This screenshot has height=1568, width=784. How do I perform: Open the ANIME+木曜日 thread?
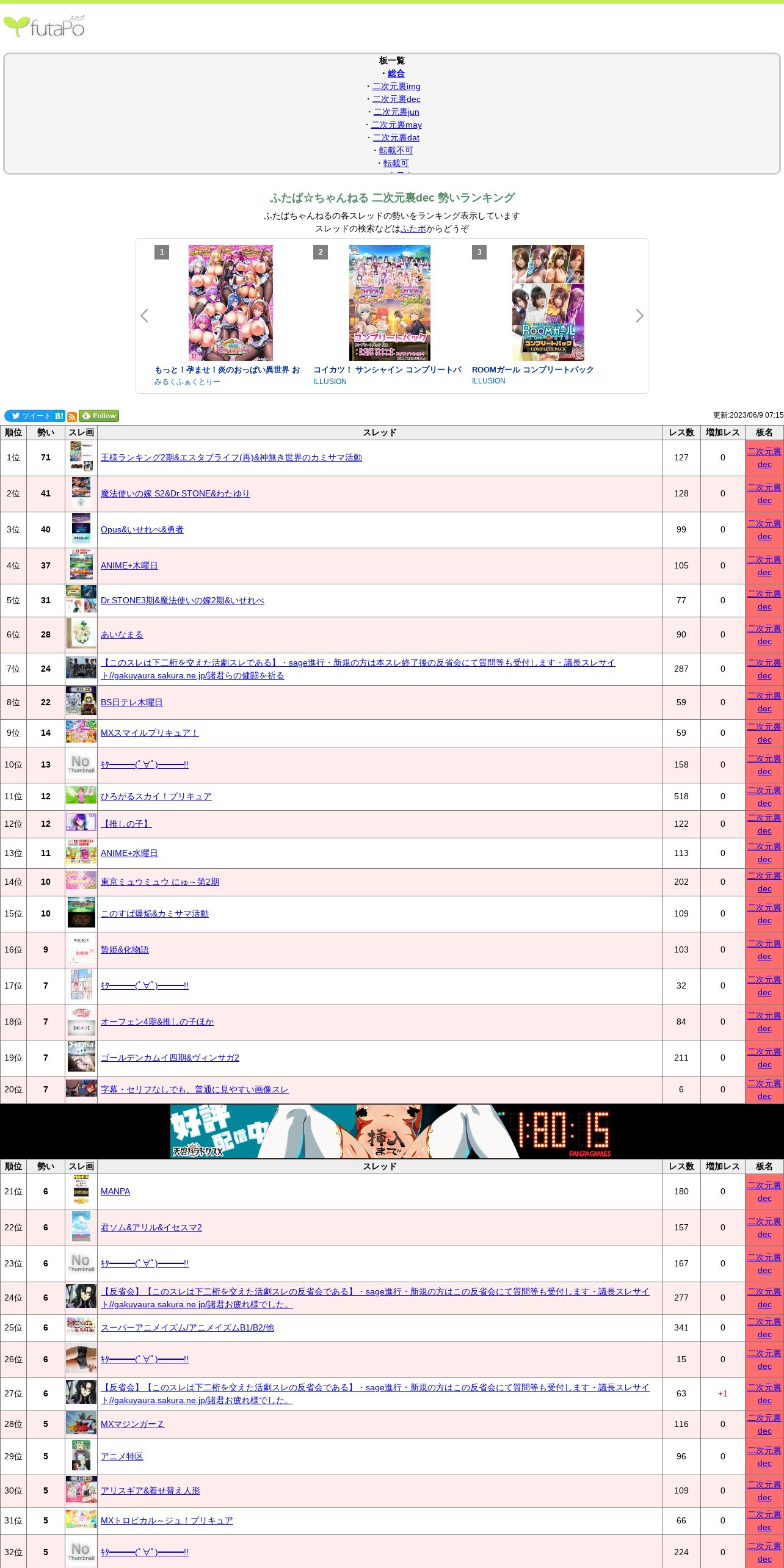129,565
